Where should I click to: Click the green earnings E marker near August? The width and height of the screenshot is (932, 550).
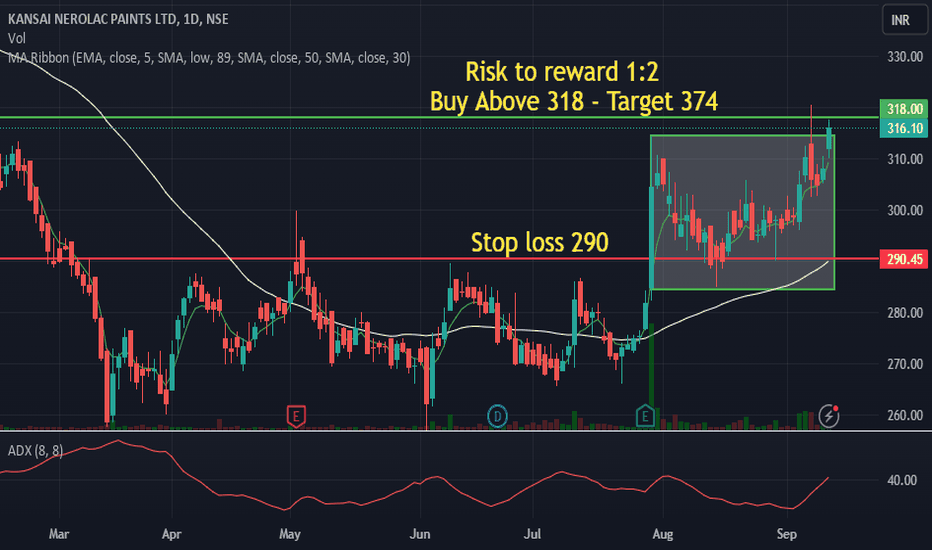[645, 416]
